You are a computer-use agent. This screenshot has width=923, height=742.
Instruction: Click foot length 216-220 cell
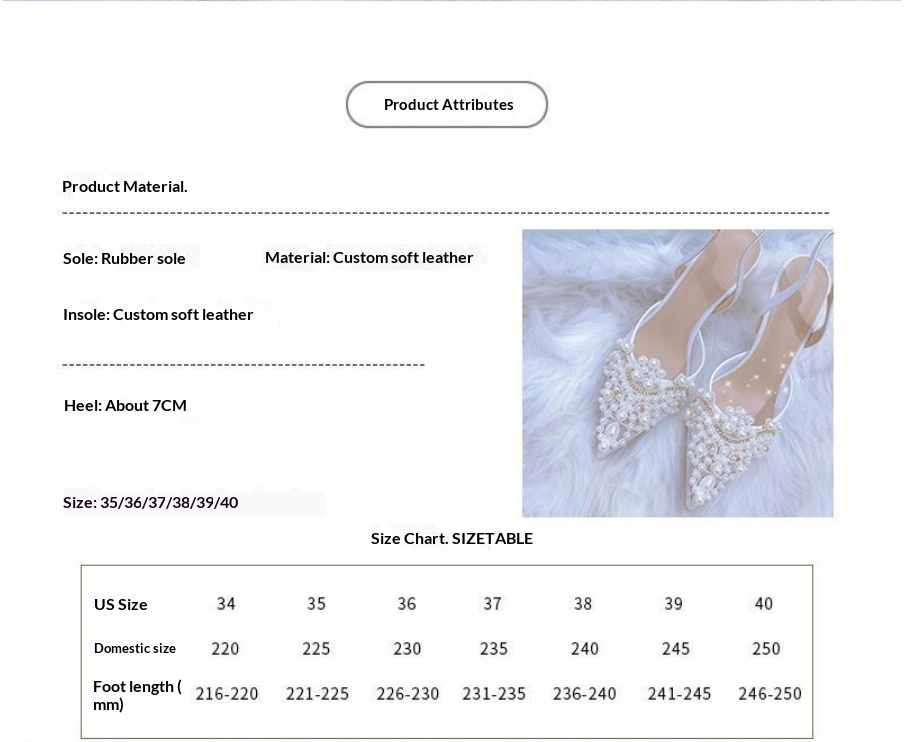click(x=227, y=694)
